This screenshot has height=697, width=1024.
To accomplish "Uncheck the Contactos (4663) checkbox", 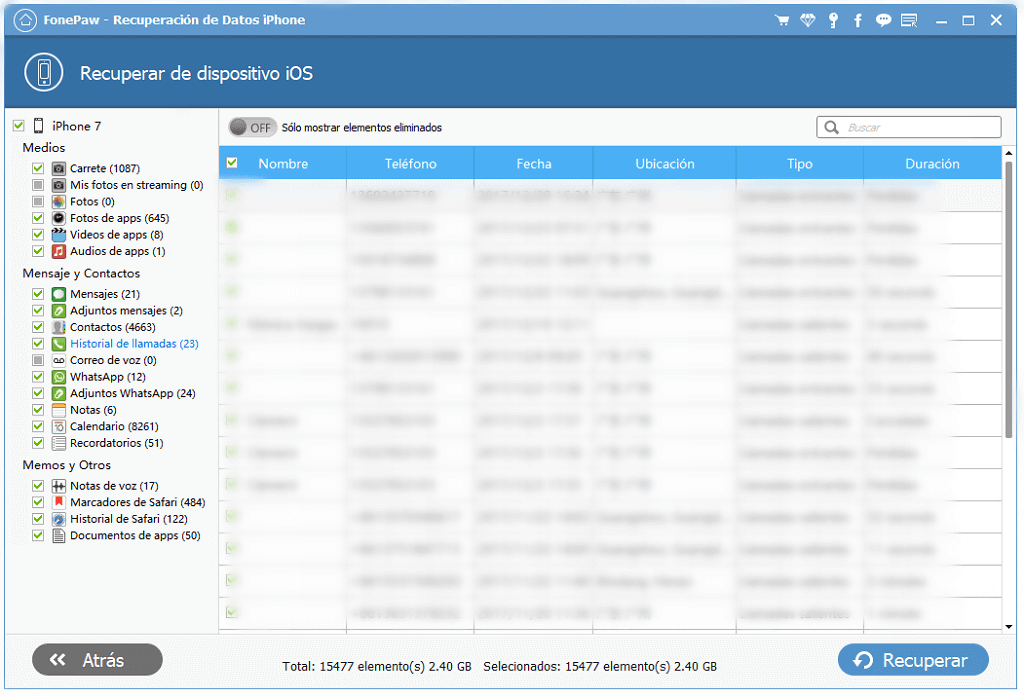I will pyautogui.click(x=38, y=327).
